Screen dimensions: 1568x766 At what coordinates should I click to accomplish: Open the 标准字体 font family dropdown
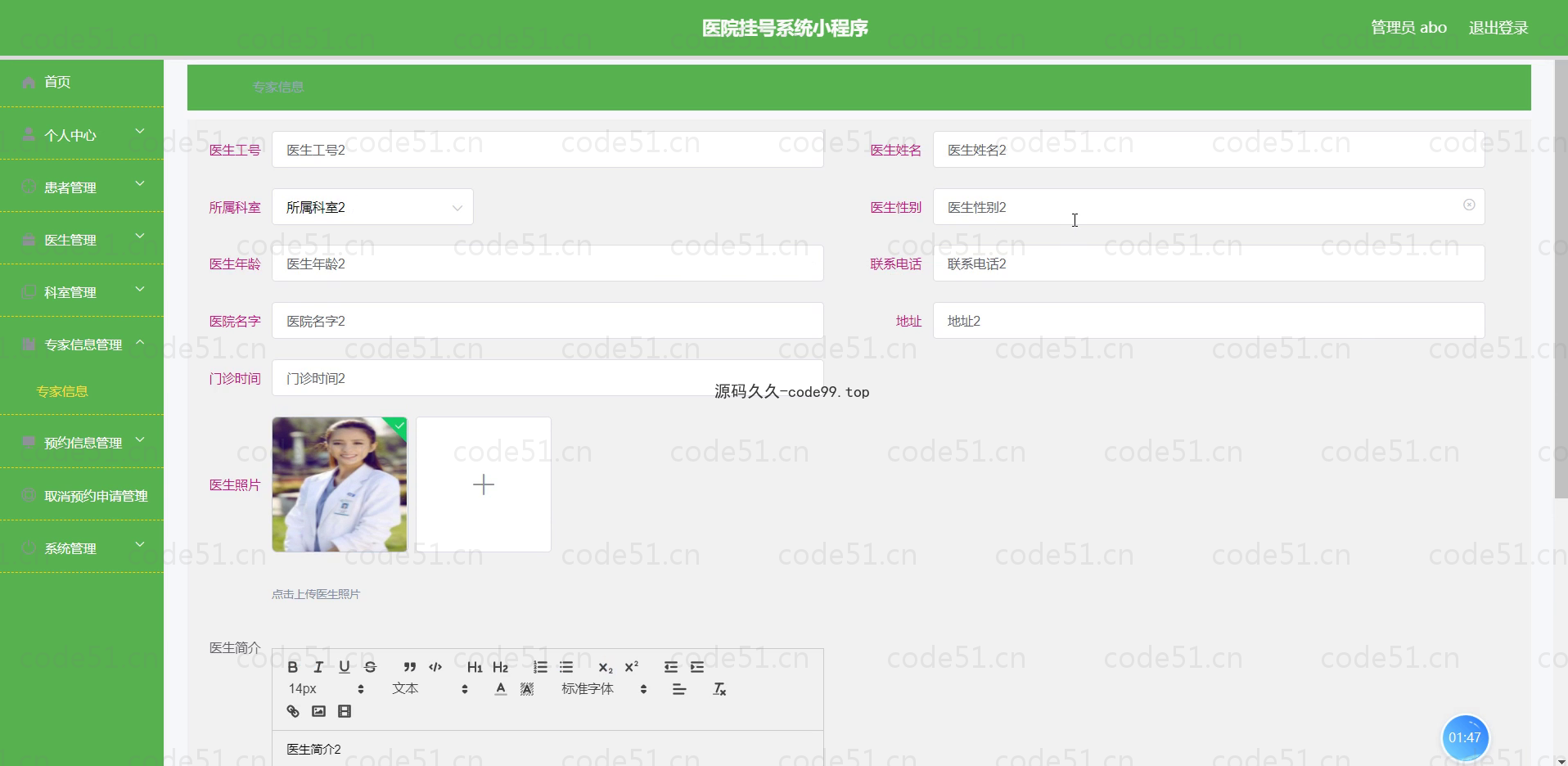point(604,689)
